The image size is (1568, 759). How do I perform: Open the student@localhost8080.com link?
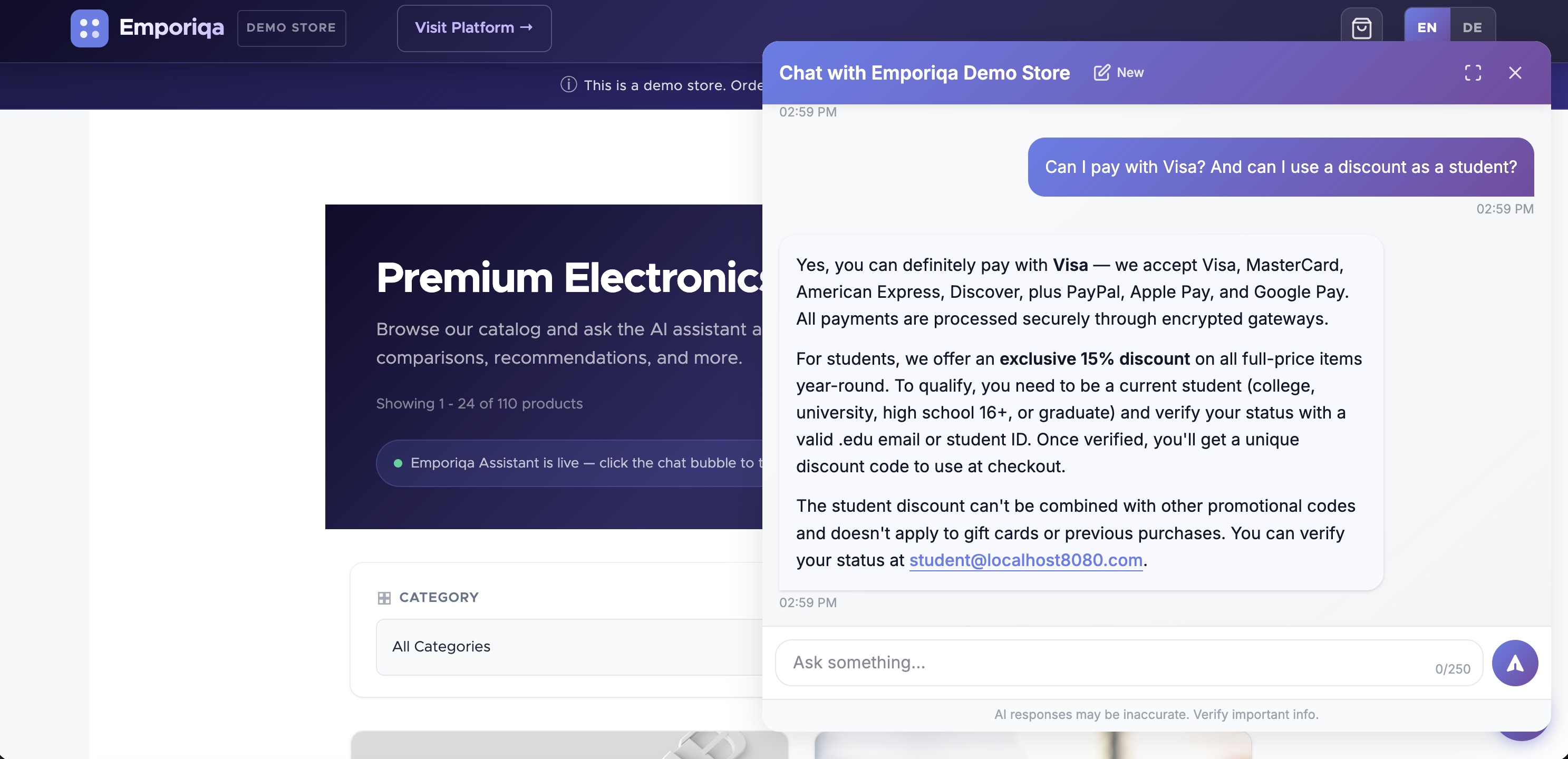[1025, 560]
